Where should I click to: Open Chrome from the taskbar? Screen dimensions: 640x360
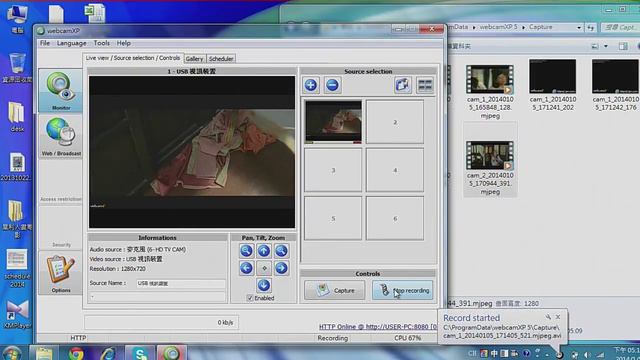pyautogui.click(x=76, y=353)
